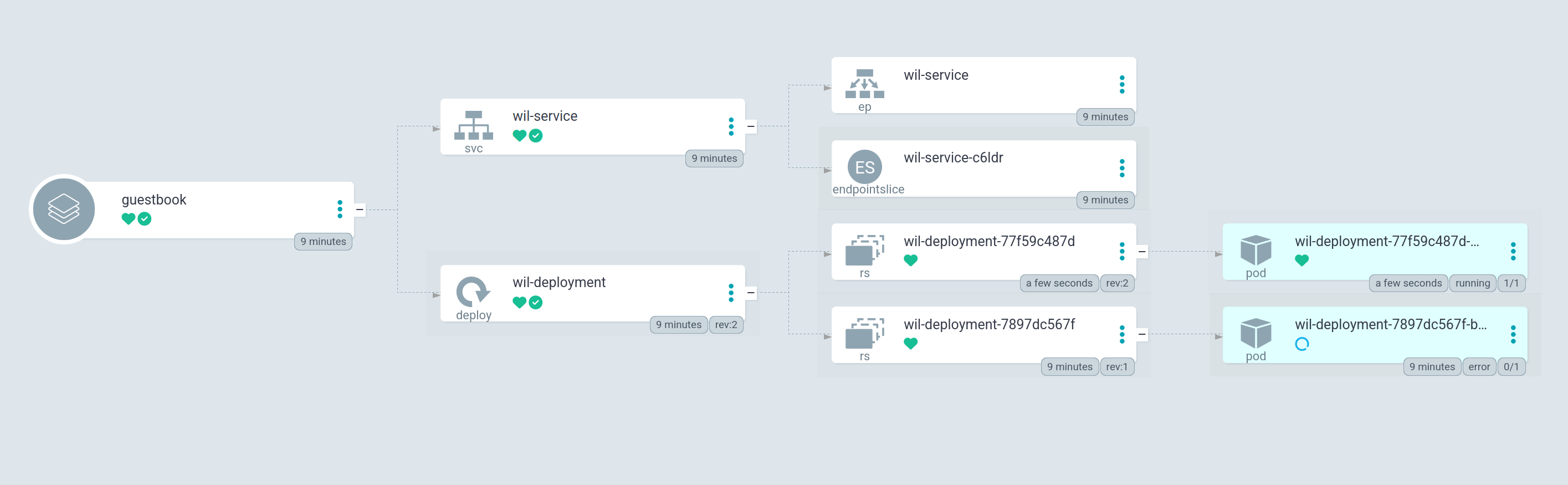
Task: Click the wil-service endpoint ep icon
Action: (x=864, y=84)
